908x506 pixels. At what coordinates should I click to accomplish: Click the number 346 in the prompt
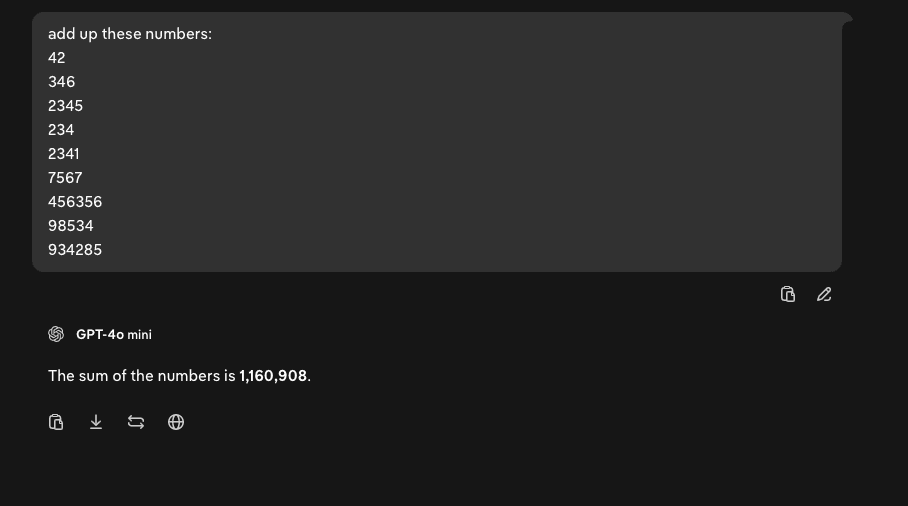(x=62, y=82)
